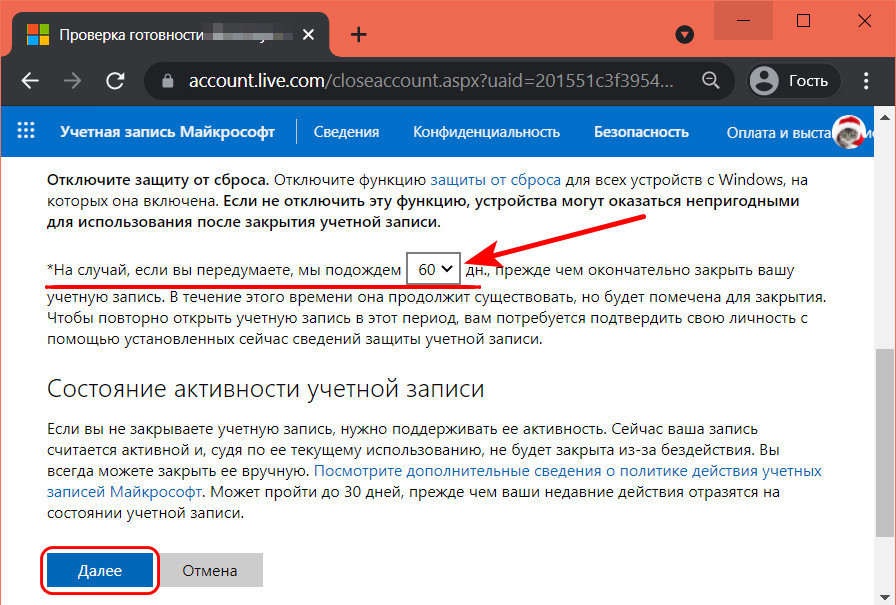Click the vertical scrollbar thumb
This screenshot has height=605, width=896.
click(x=885, y=443)
